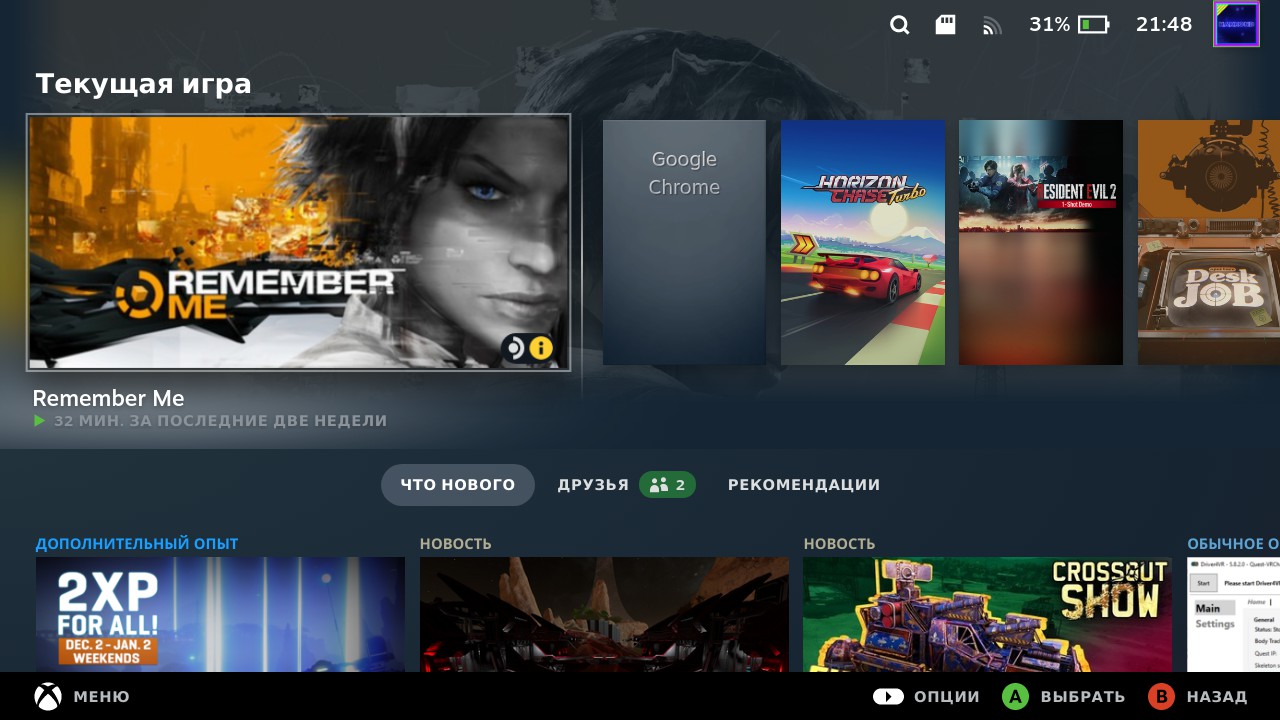1280x720 pixels.
Task: Select the Google Chrome tile
Action: pyautogui.click(x=684, y=242)
